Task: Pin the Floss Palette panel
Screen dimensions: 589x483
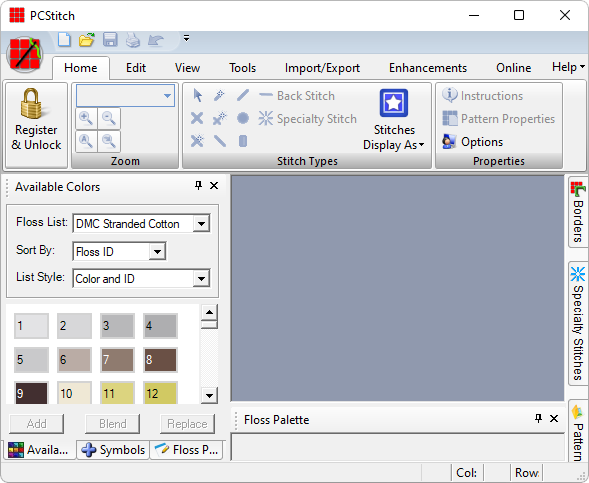Action: (x=538, y=418)
